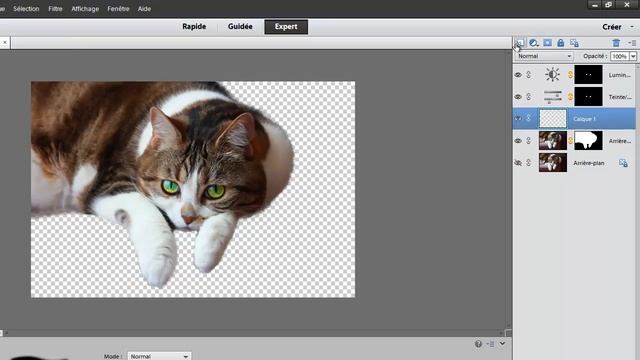Create a new layer with the layers-panel icon
Image resolution: width=640 pixels, height=360 pixels.
pos(520,43)
